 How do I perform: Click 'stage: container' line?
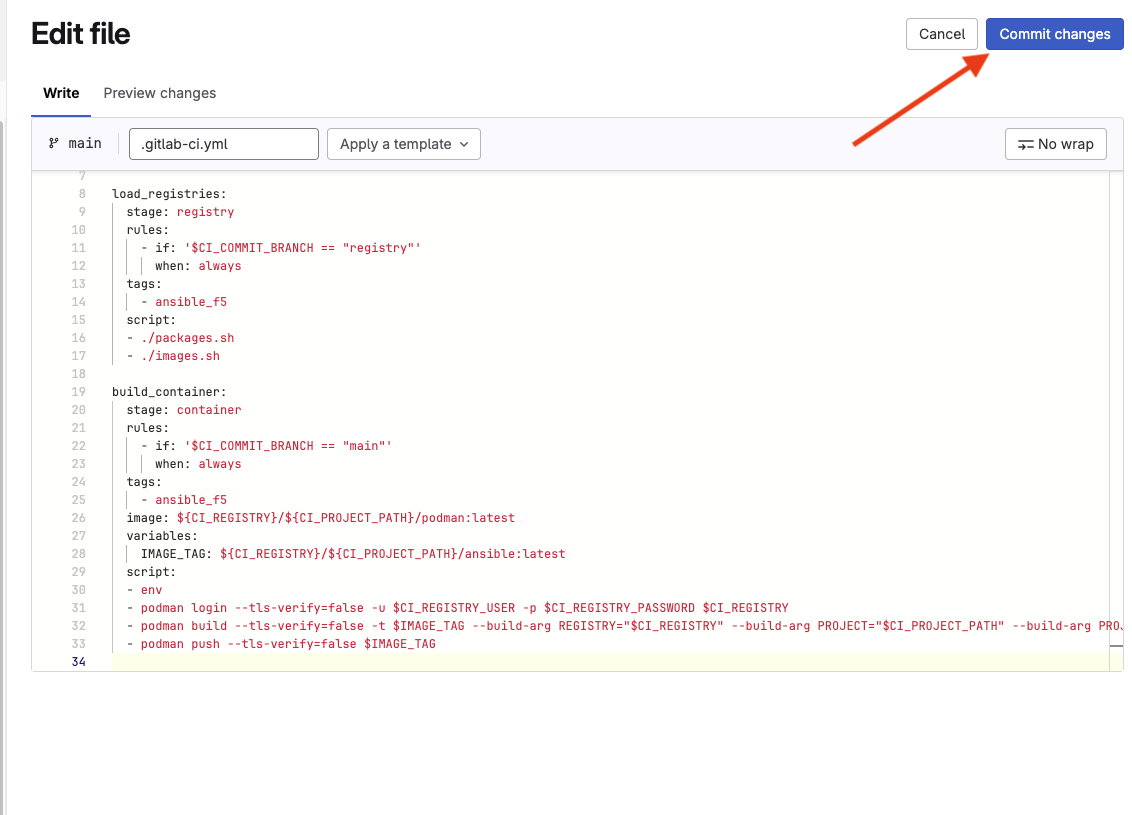coord(184,409)
